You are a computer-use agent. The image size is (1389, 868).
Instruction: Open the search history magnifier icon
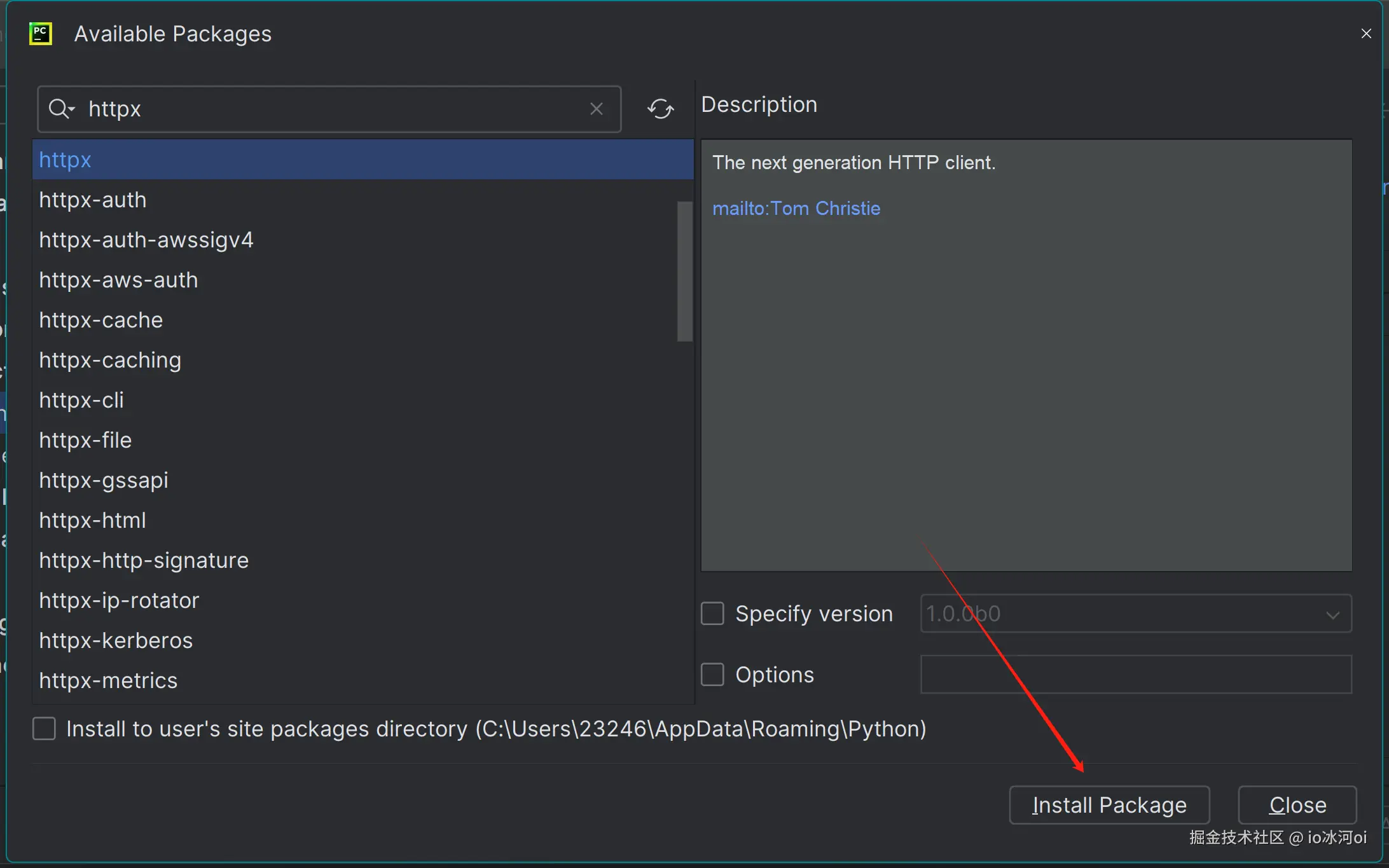[x=61, y=109]
